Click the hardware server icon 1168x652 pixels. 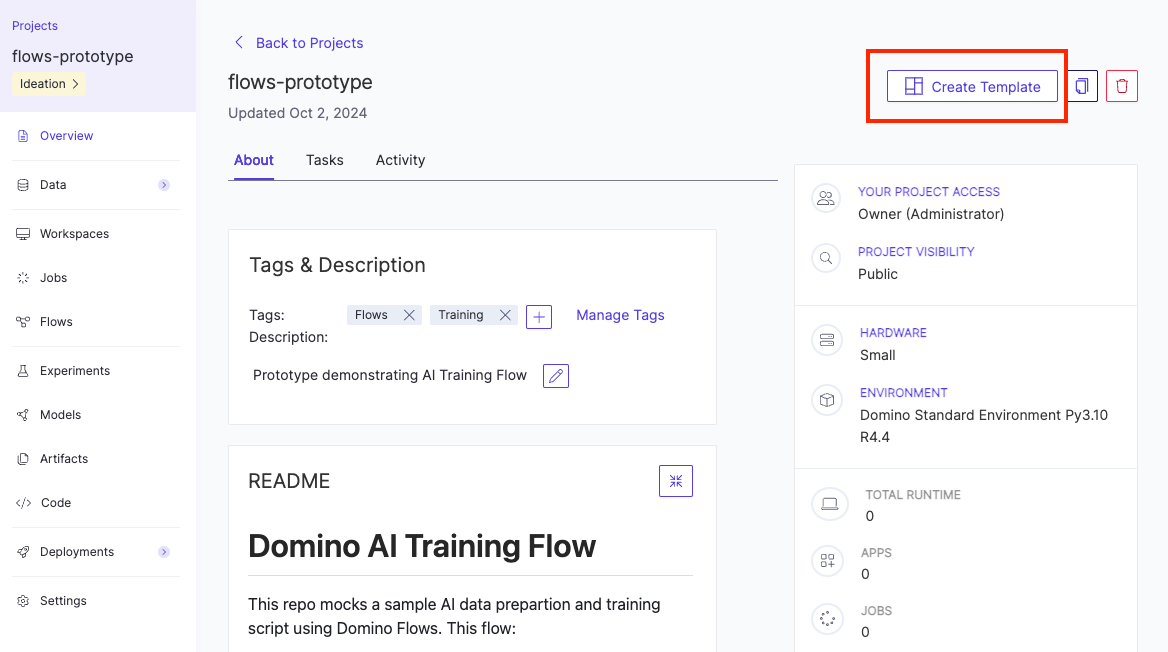tap(827, 341)
